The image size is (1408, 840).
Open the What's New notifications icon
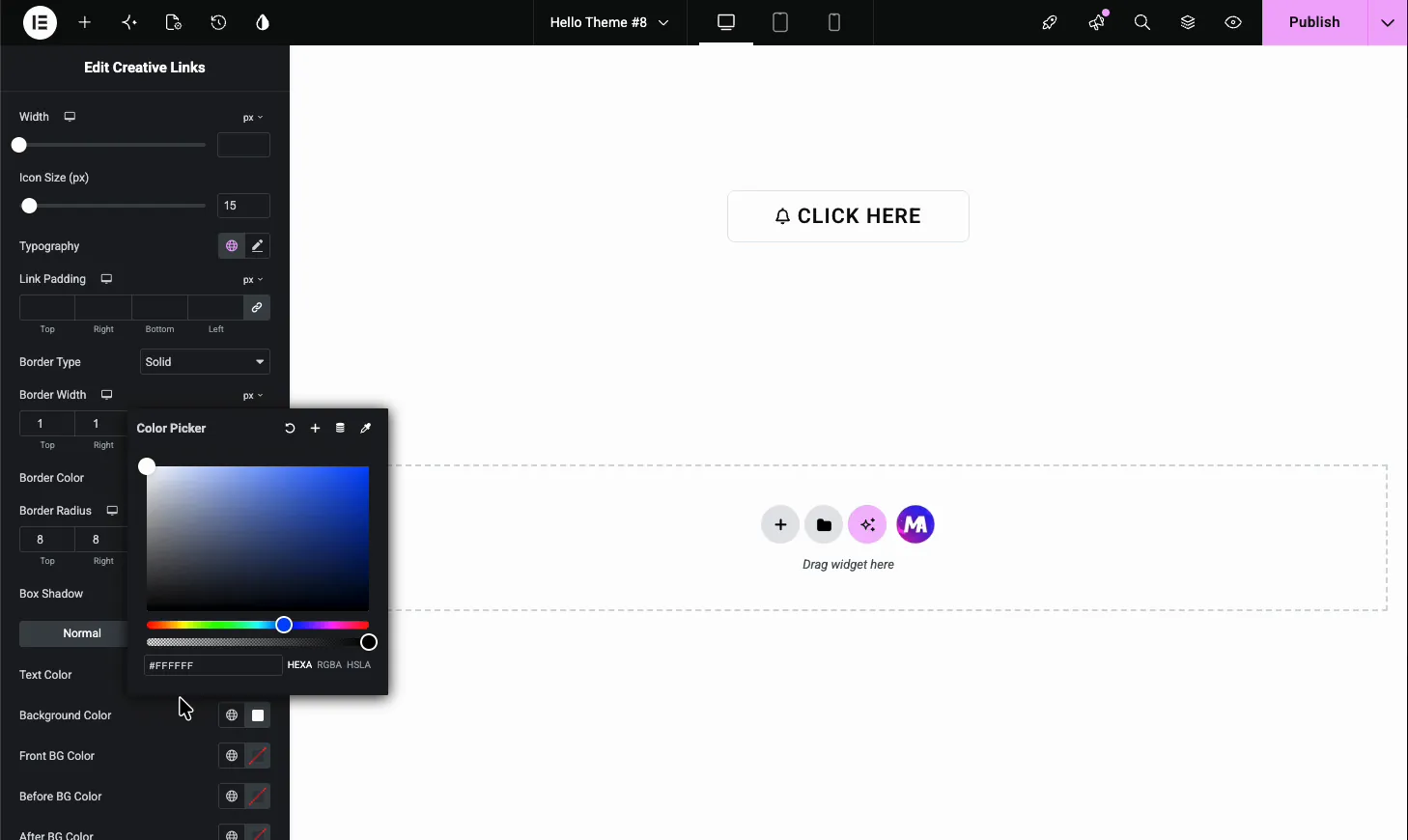tap(1096, 22)
